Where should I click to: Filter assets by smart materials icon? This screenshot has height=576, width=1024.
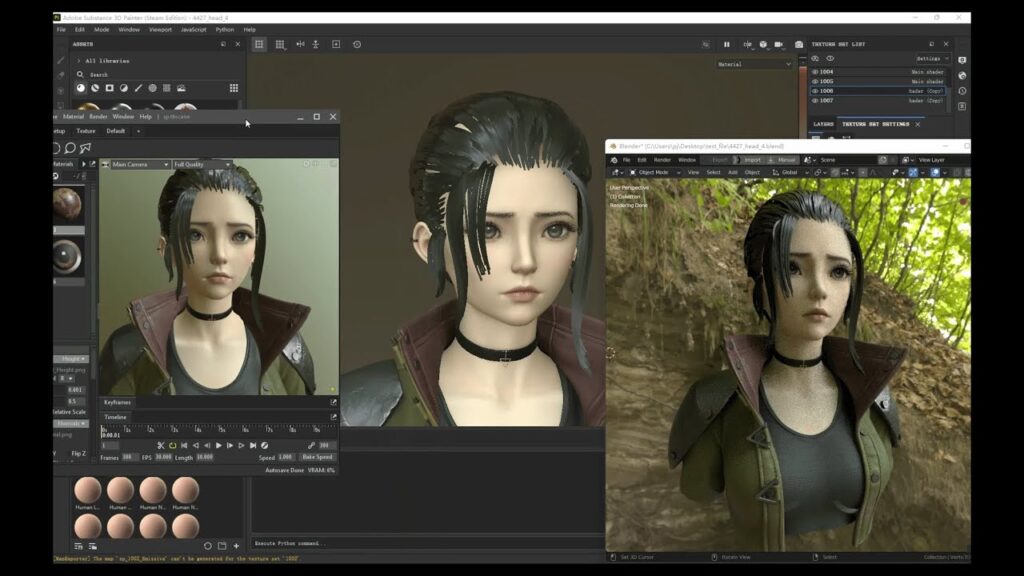[95, 88]
